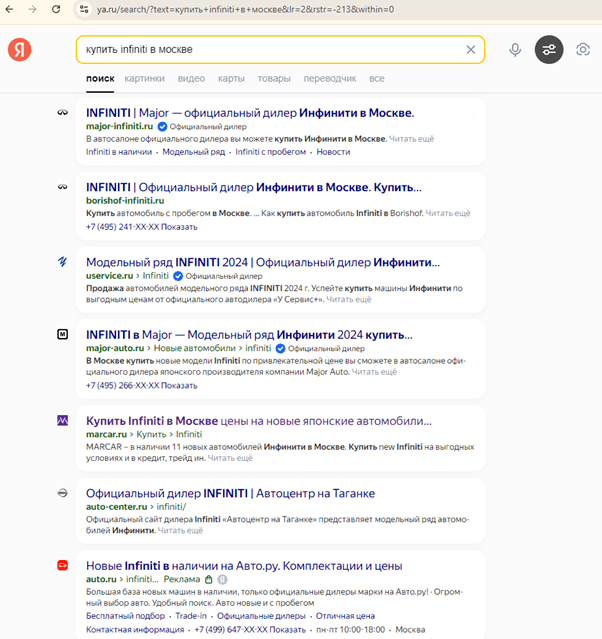Open Infiniti с пробегом sitelink
Viewport: 602px width, 639px height.
(x=269, y=152)
